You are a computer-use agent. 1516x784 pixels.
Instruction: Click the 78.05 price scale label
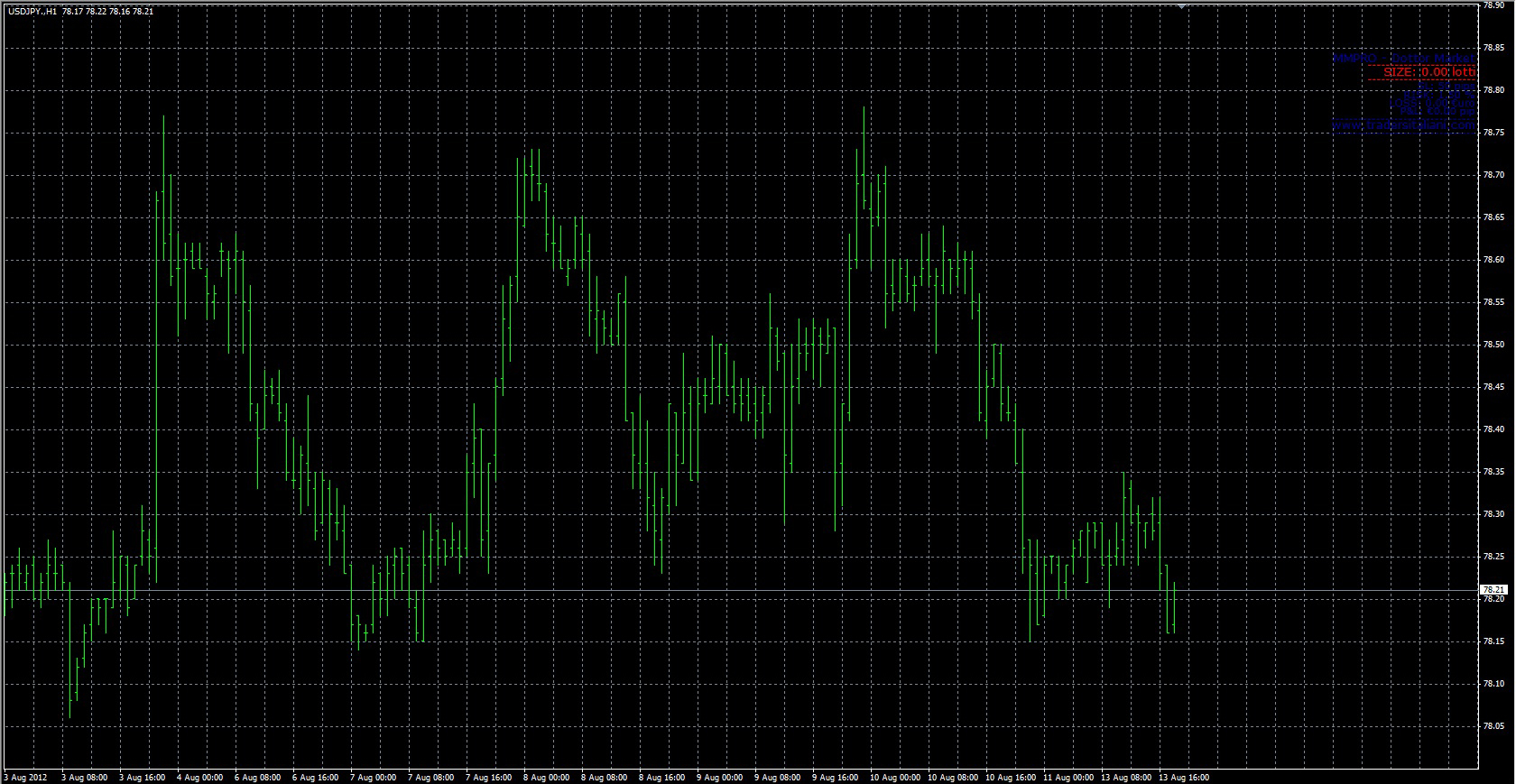point(1493,726)
